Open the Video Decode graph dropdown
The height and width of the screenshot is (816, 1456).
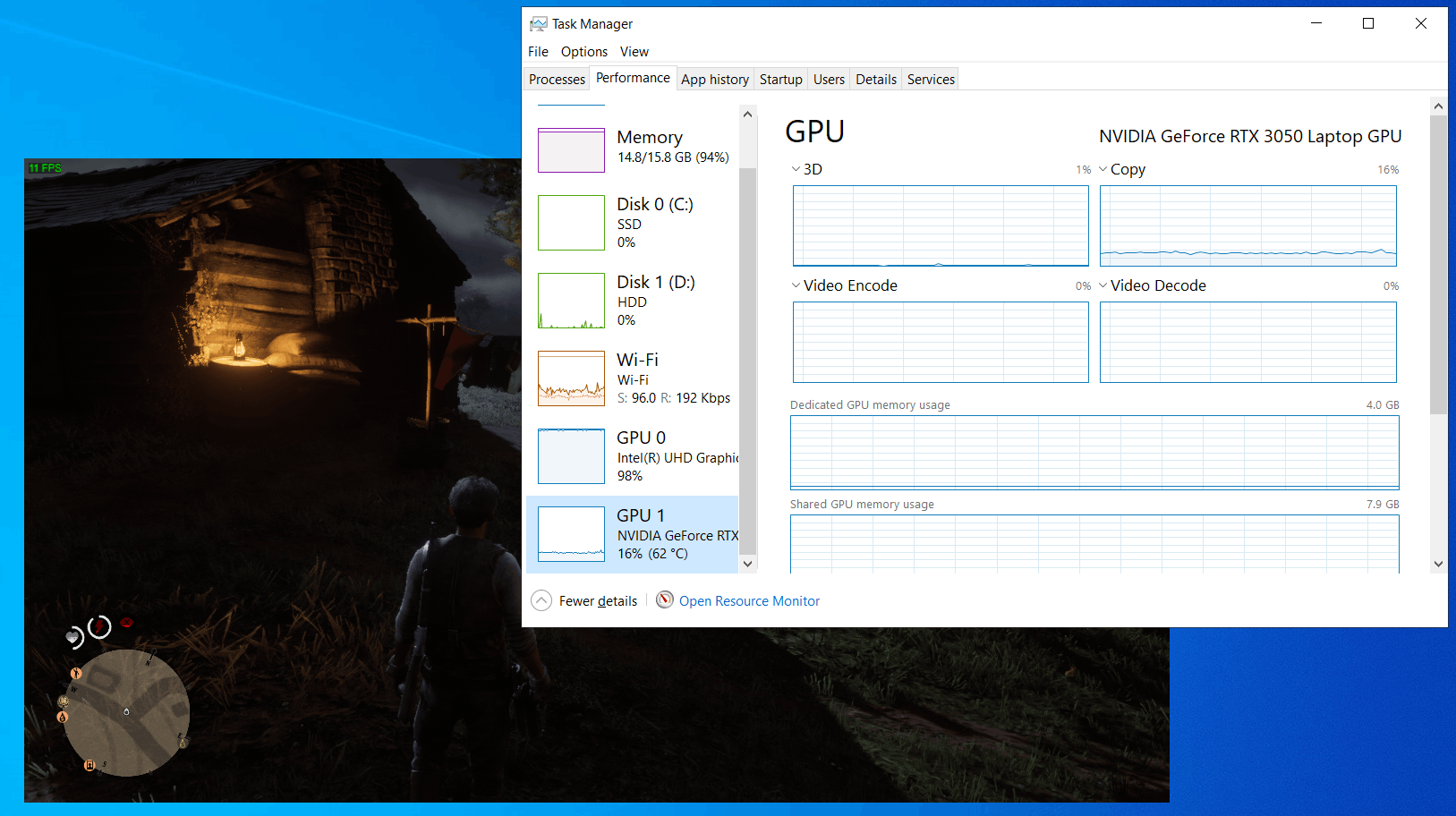(x=1103, y=285)
